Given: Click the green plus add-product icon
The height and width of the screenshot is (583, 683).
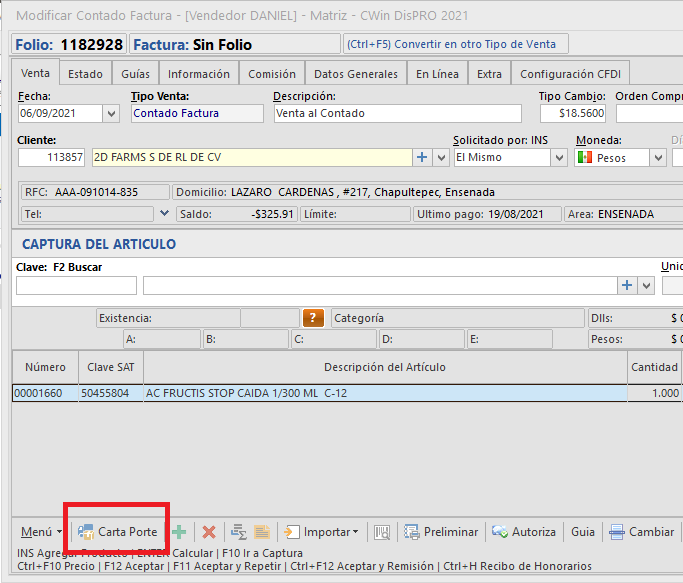Looking at the screenshot, I should pos(179,532).
